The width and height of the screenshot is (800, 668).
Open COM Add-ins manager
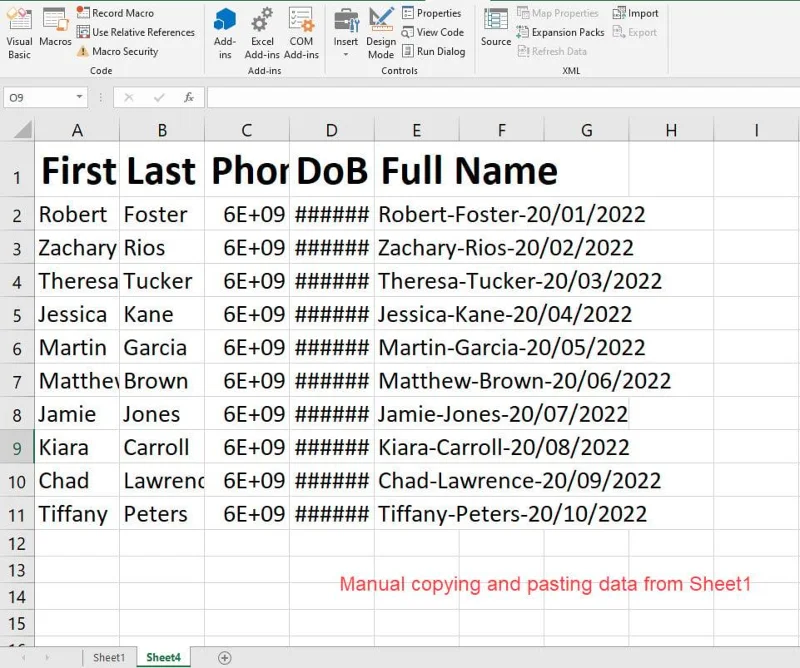[x=301, y=31]
